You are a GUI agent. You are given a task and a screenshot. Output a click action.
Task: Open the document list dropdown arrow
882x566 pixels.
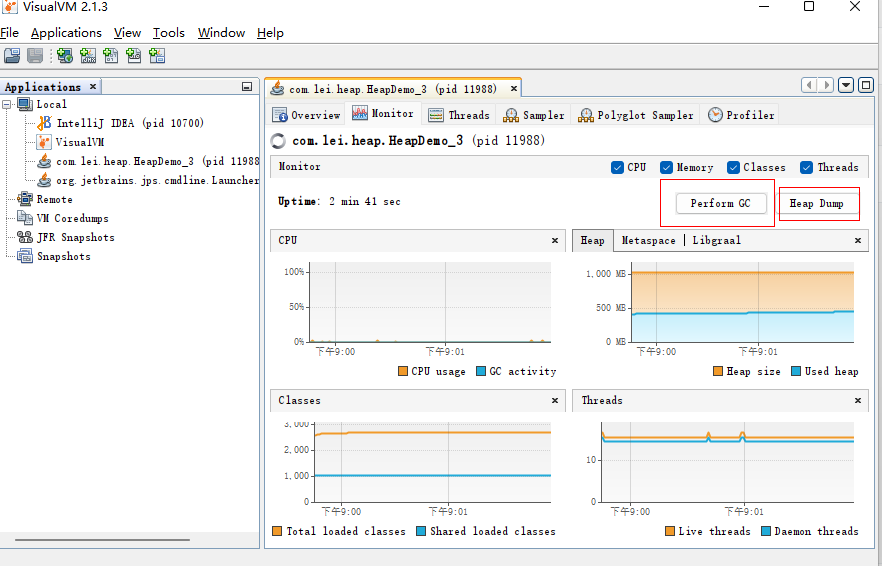(847, 86)
